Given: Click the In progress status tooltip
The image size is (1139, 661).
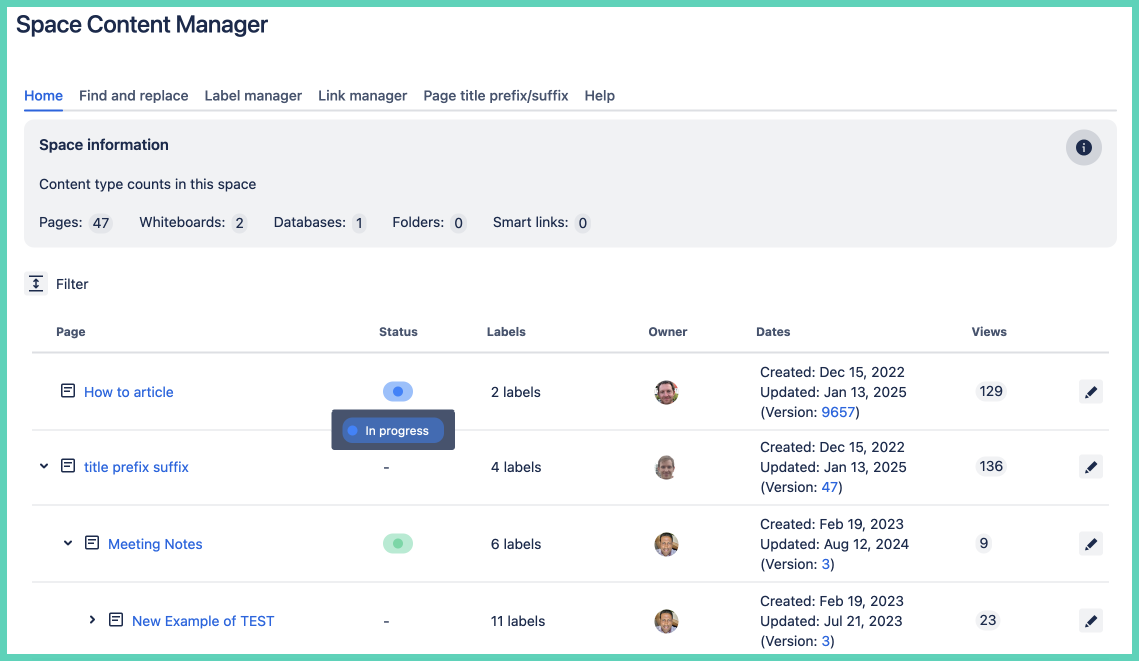Looking at the screenshot, I should (x=393, y=431).
